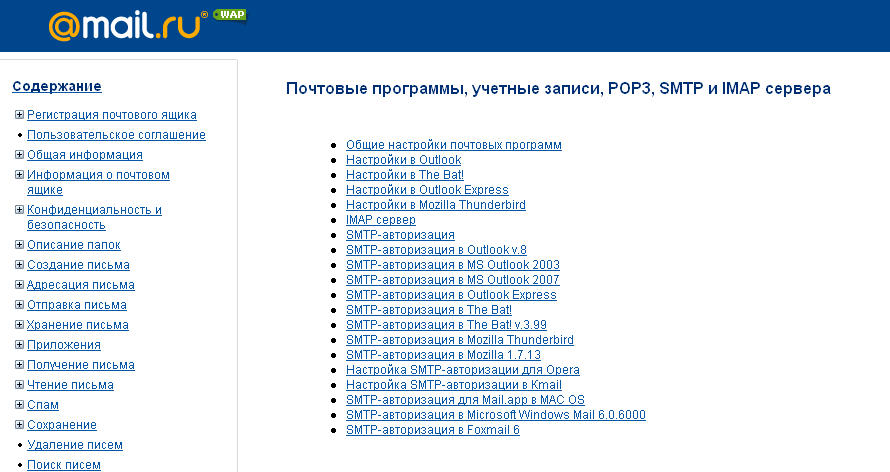Screen dimensions: 890x472
Task: Open Создание письма sidebar link
Action: [x=78, y=265]
